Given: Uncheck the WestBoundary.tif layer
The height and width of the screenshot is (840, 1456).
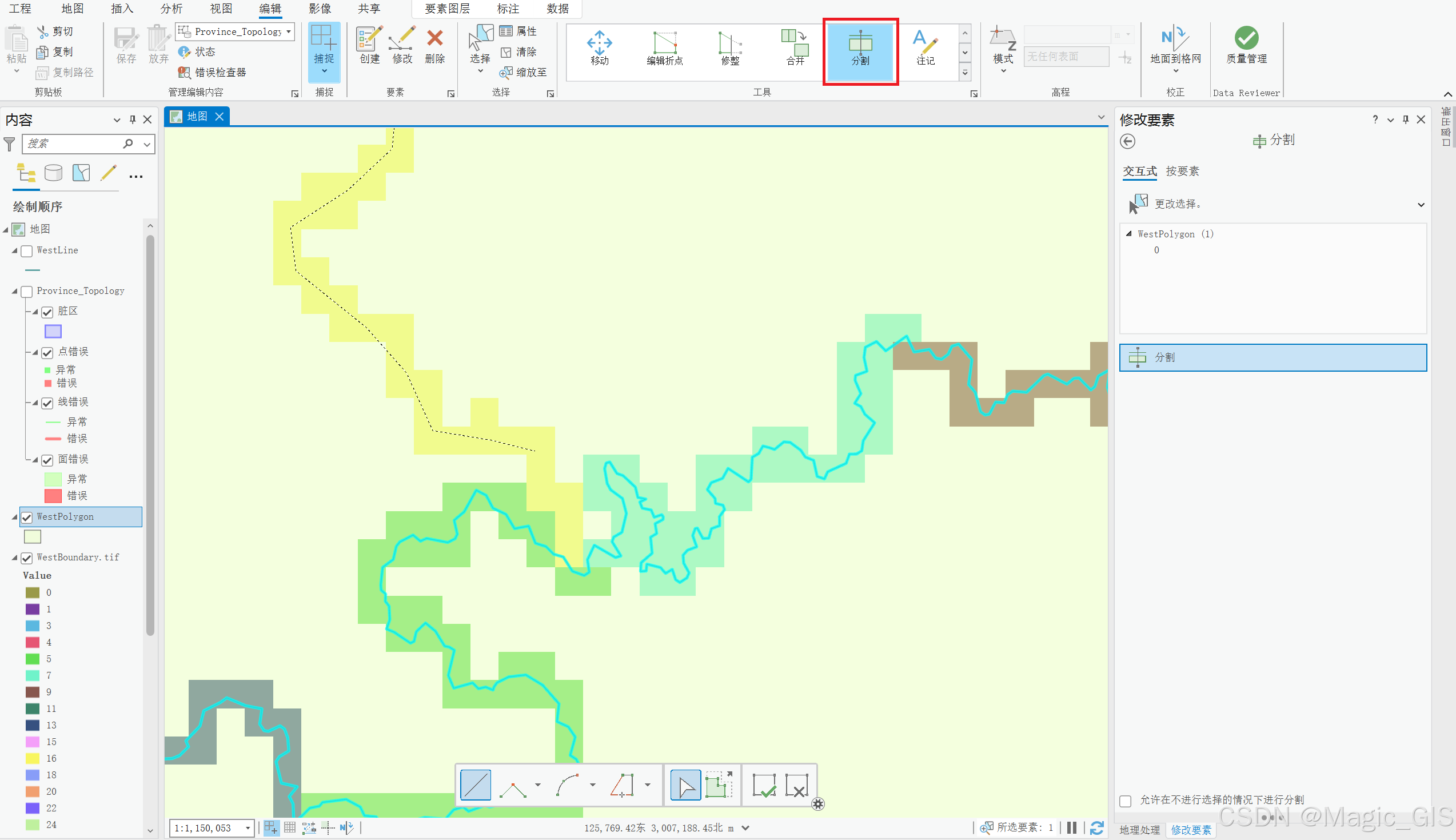Looking at the screenshot, I should 26,558.
